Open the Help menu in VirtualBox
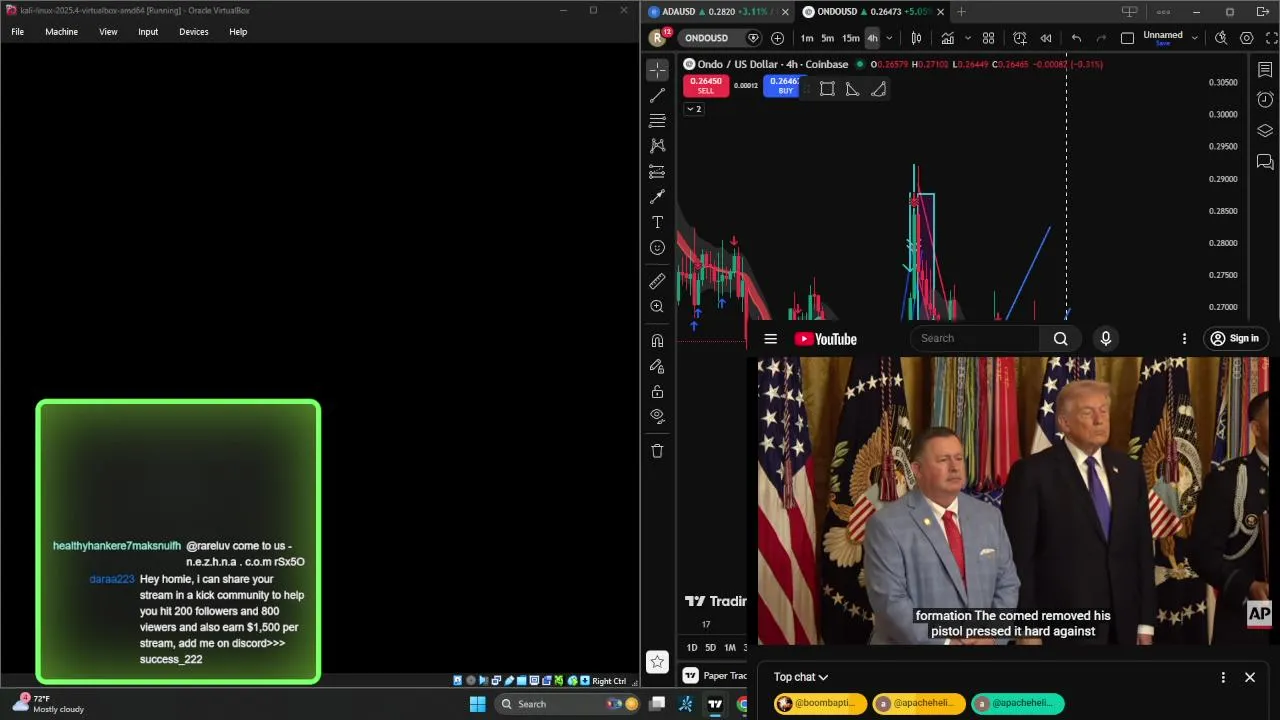 coord(238,32)
